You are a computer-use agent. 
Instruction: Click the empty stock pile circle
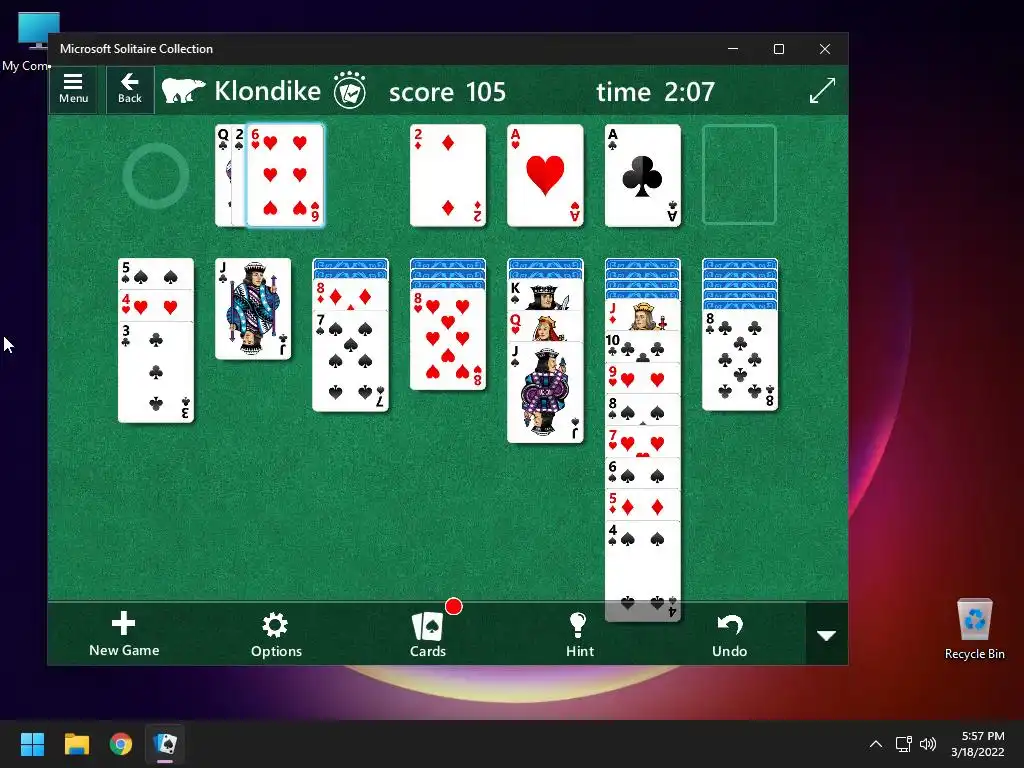tap(155, 175)
